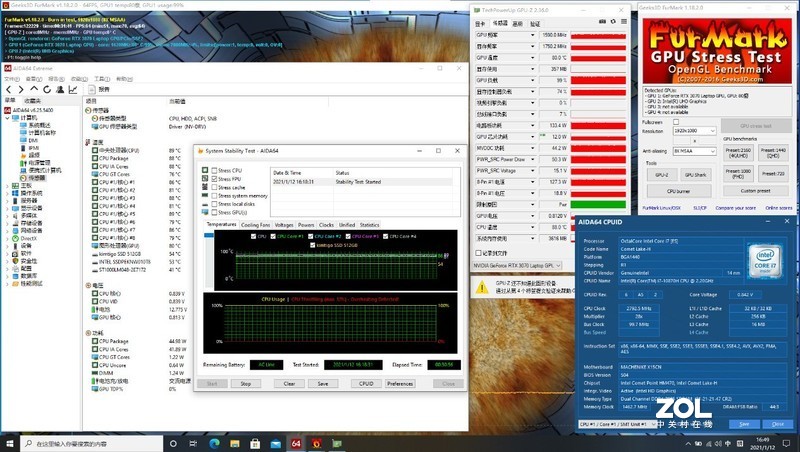Select DirectX node in AIDA64 tree
The image size is (800, 452).
coord(28,238)
